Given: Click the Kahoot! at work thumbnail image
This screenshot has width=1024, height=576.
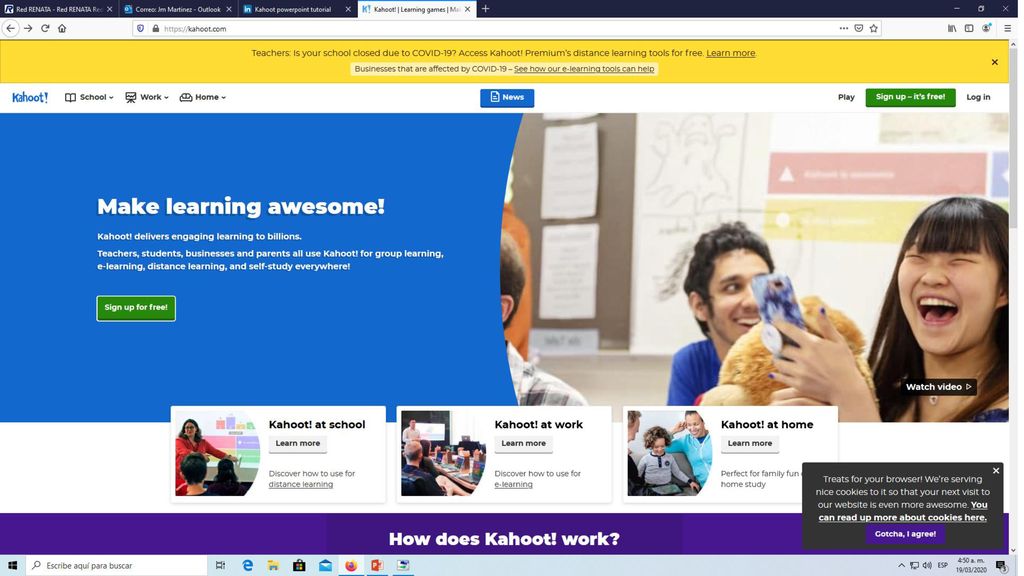Looking at the screenshot, I should tap(443, 453).
